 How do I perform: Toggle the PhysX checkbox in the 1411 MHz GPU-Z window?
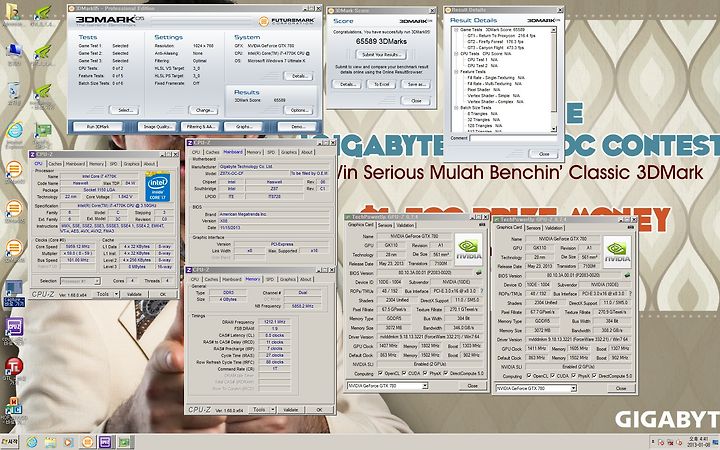[574, 376]
